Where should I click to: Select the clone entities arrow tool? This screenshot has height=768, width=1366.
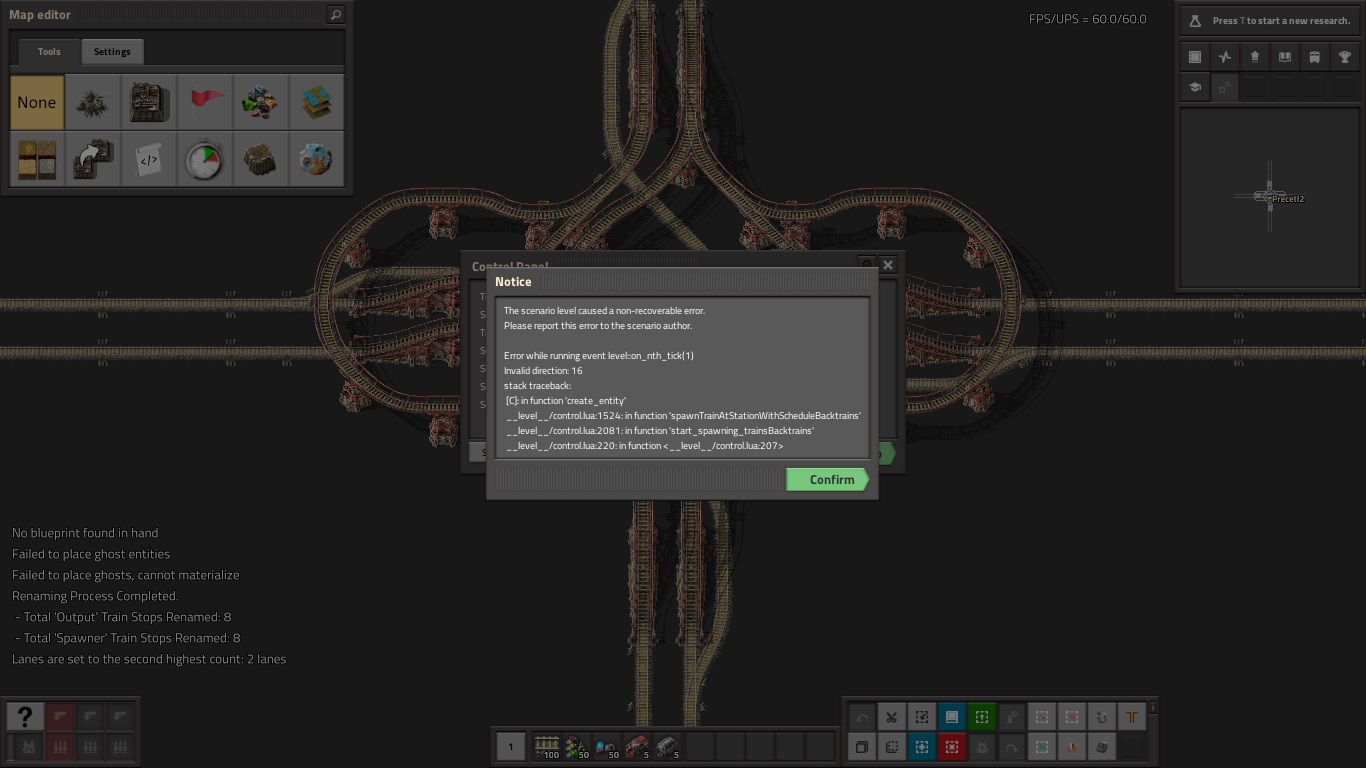pyautogui.click(x=93, y=158)
